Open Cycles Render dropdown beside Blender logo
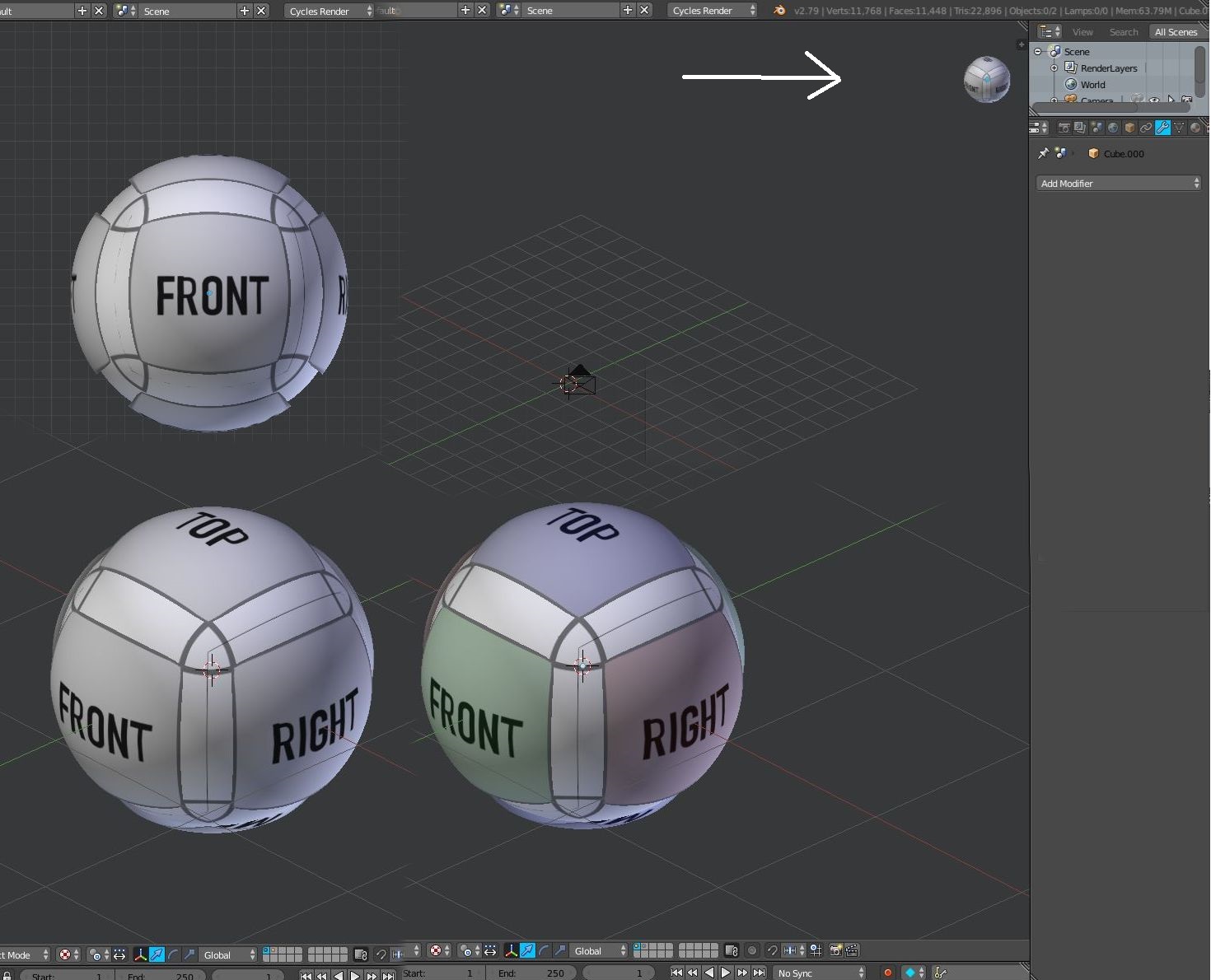The width and height of the screenshot is (1211, 980). point(713,11)
